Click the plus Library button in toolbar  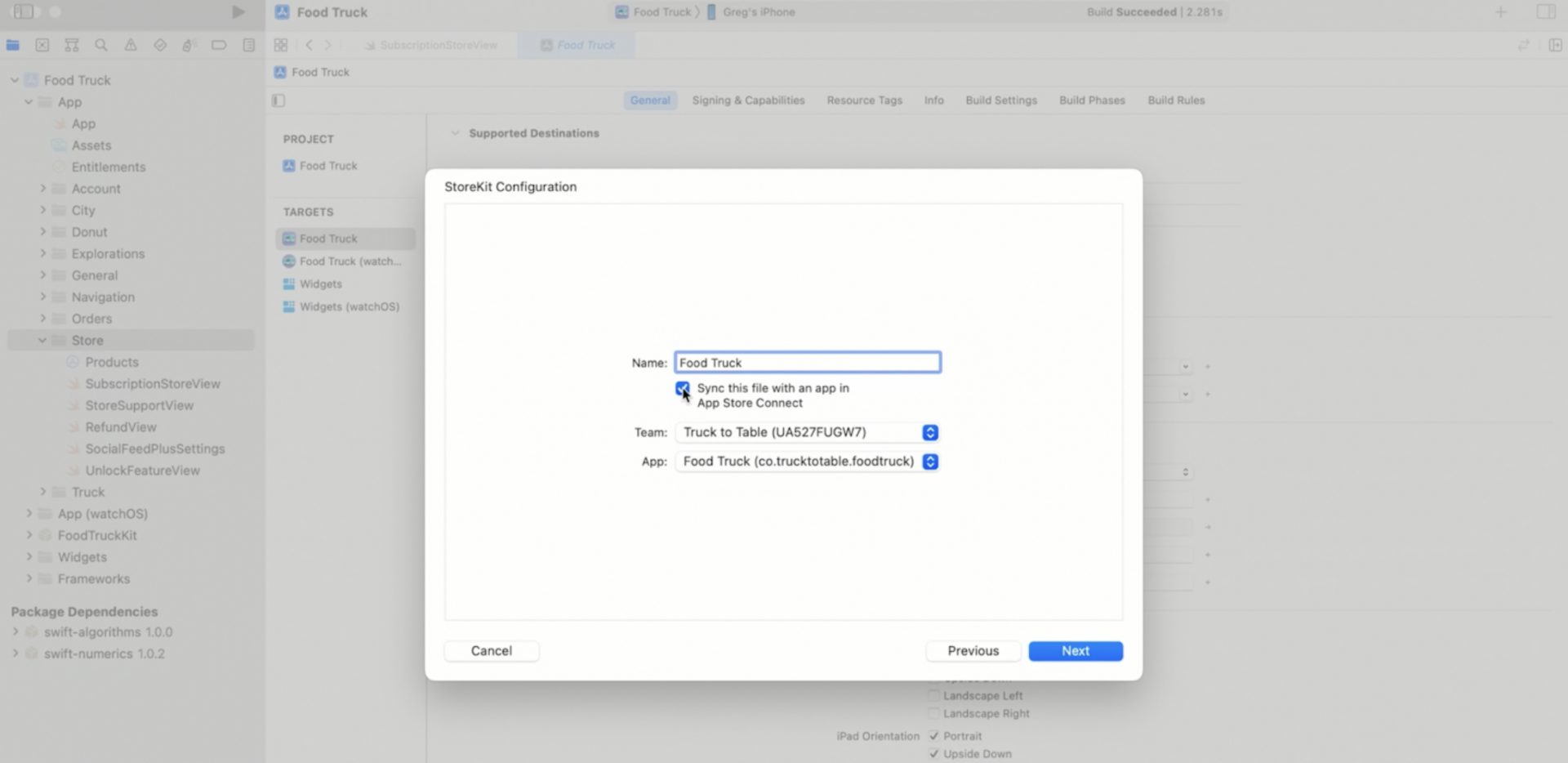point(1500,11)
